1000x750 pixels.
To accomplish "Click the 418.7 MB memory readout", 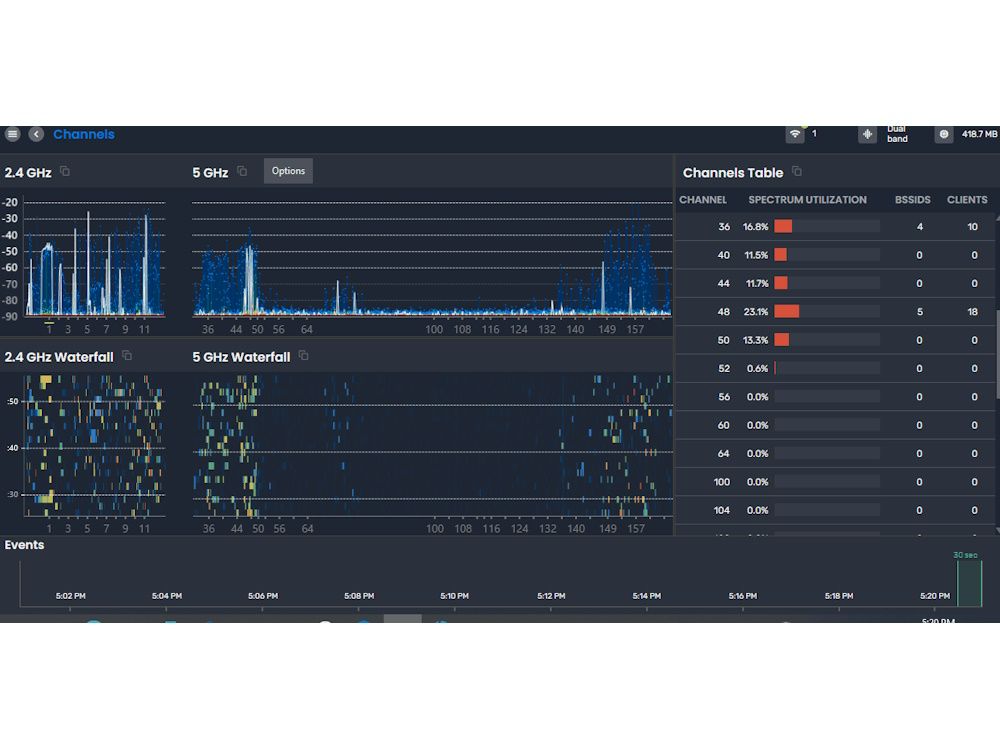I will point(980,134).
